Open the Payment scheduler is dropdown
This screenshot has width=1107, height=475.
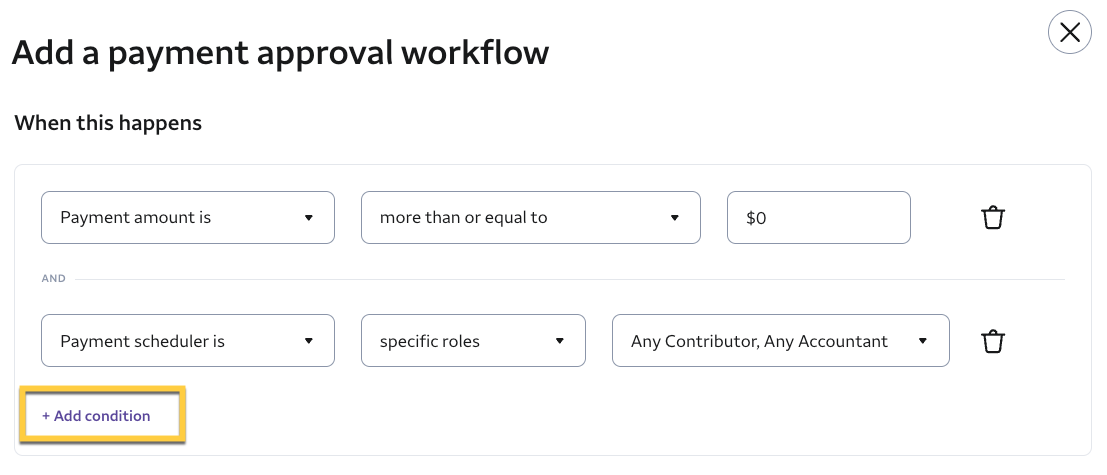pos(187,342)
